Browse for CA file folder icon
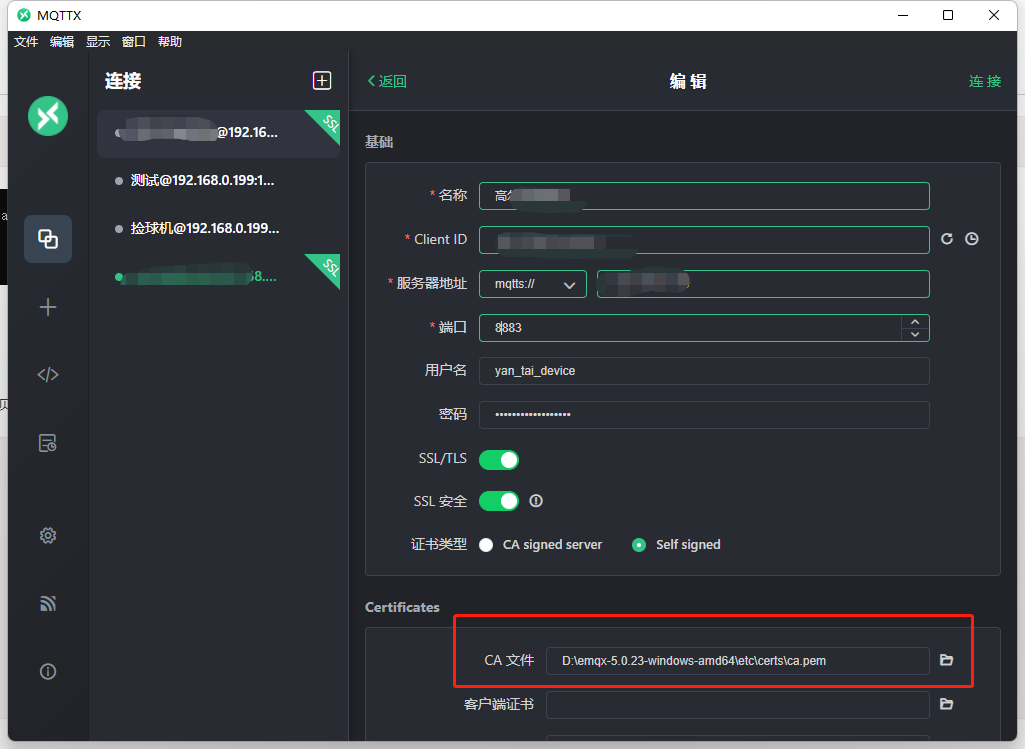Screen dimensions: 1025x749 point(947,660)
